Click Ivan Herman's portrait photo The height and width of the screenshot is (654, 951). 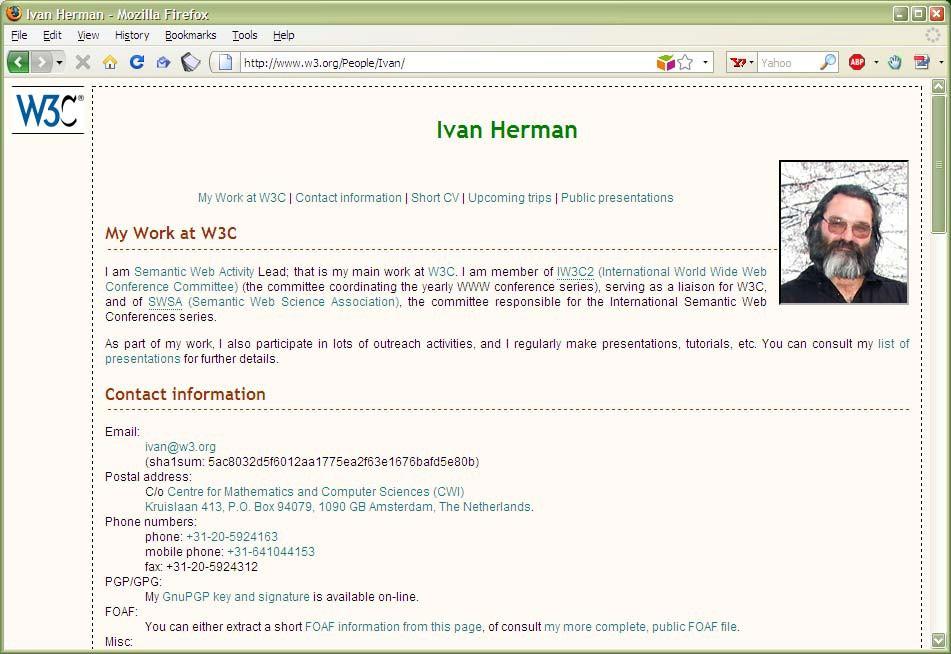pos(844,232)
